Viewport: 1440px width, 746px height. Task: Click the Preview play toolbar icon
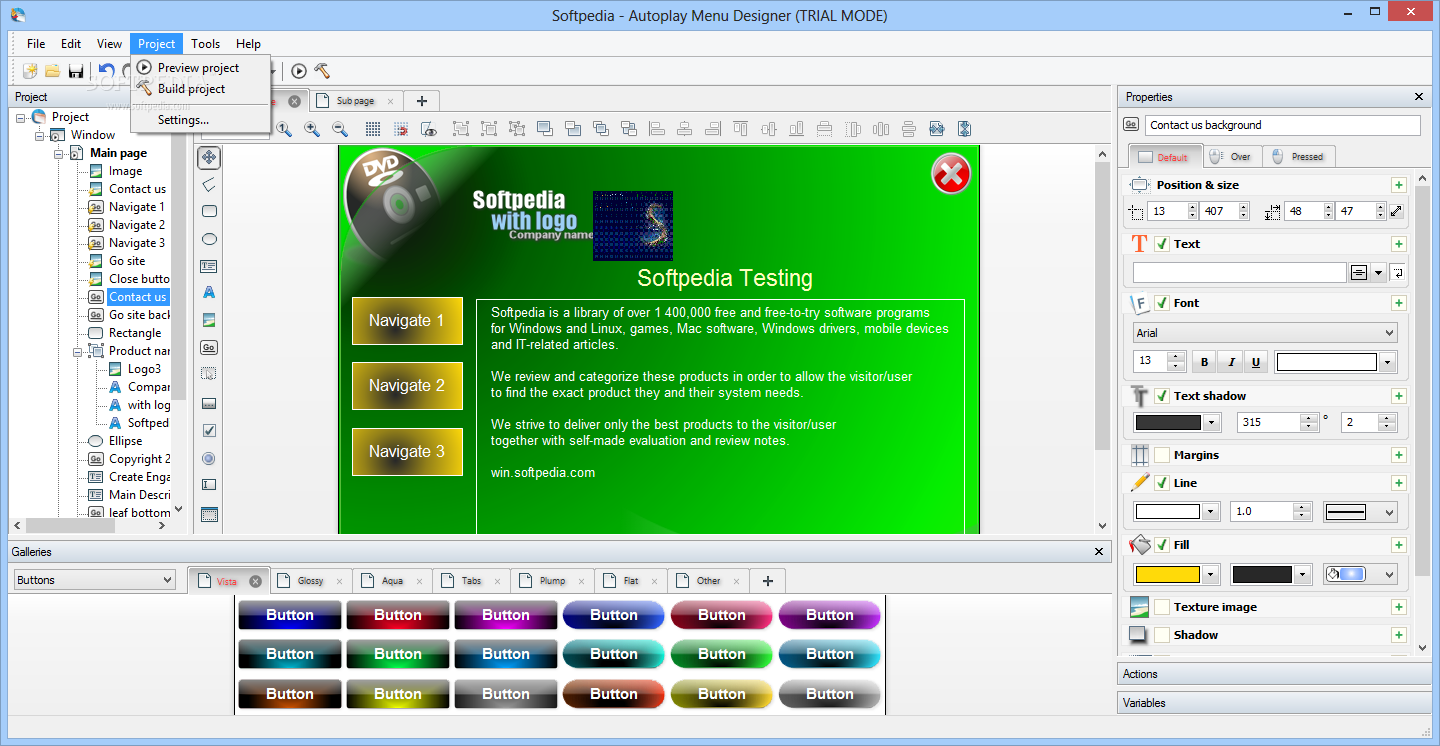pyautogui.click(x=298, y=71)
